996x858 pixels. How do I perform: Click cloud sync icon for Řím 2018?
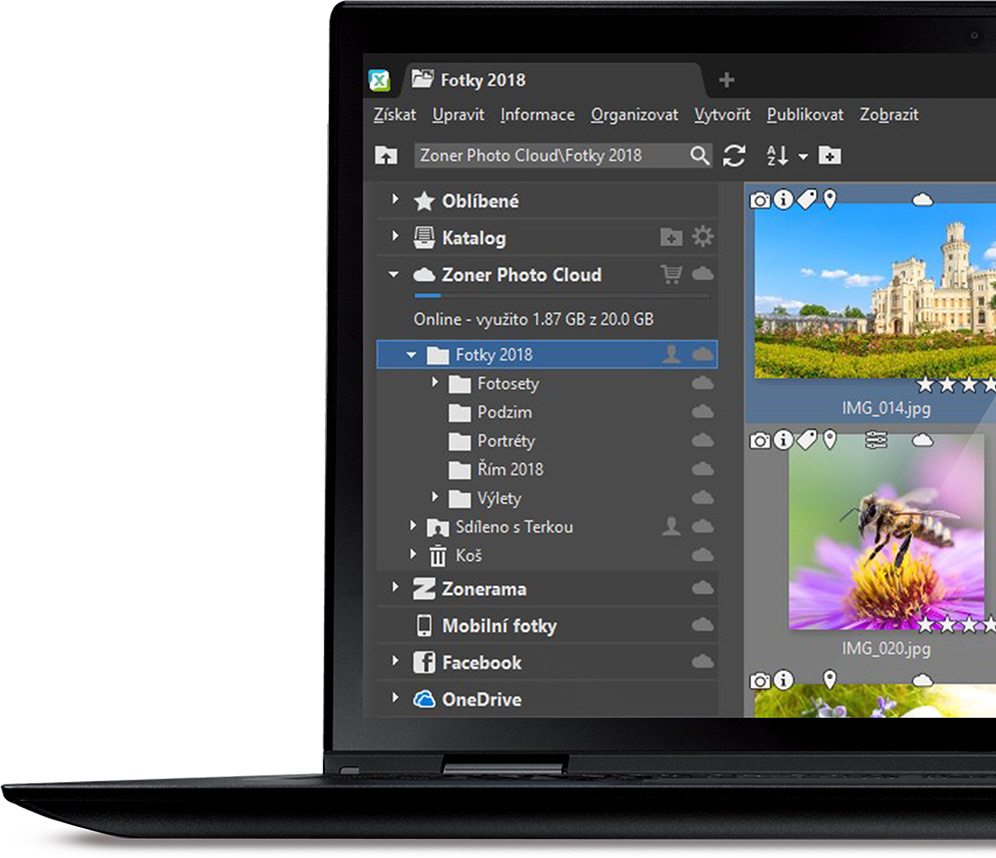[x=703, y=469]
